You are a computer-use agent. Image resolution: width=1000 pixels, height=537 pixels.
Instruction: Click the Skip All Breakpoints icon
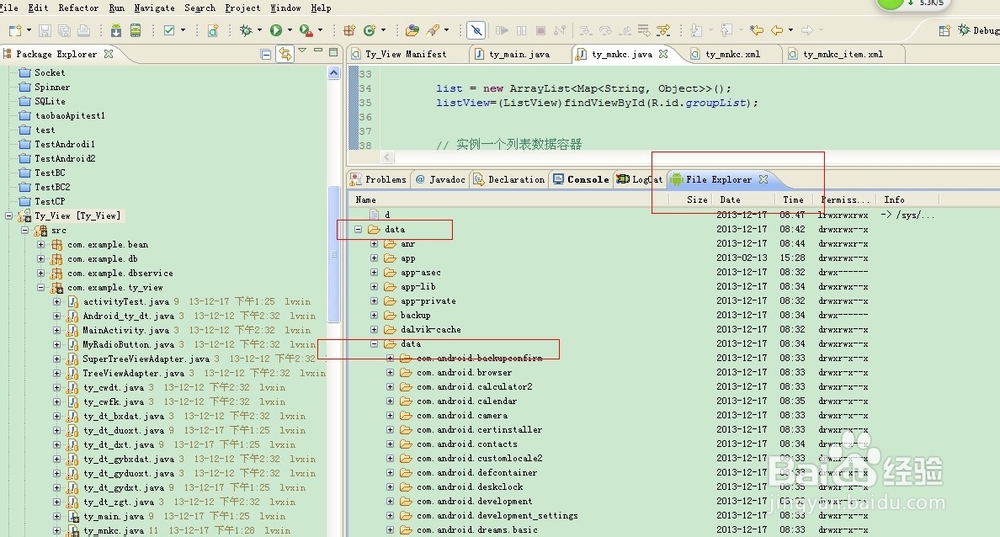click(477, 31)
